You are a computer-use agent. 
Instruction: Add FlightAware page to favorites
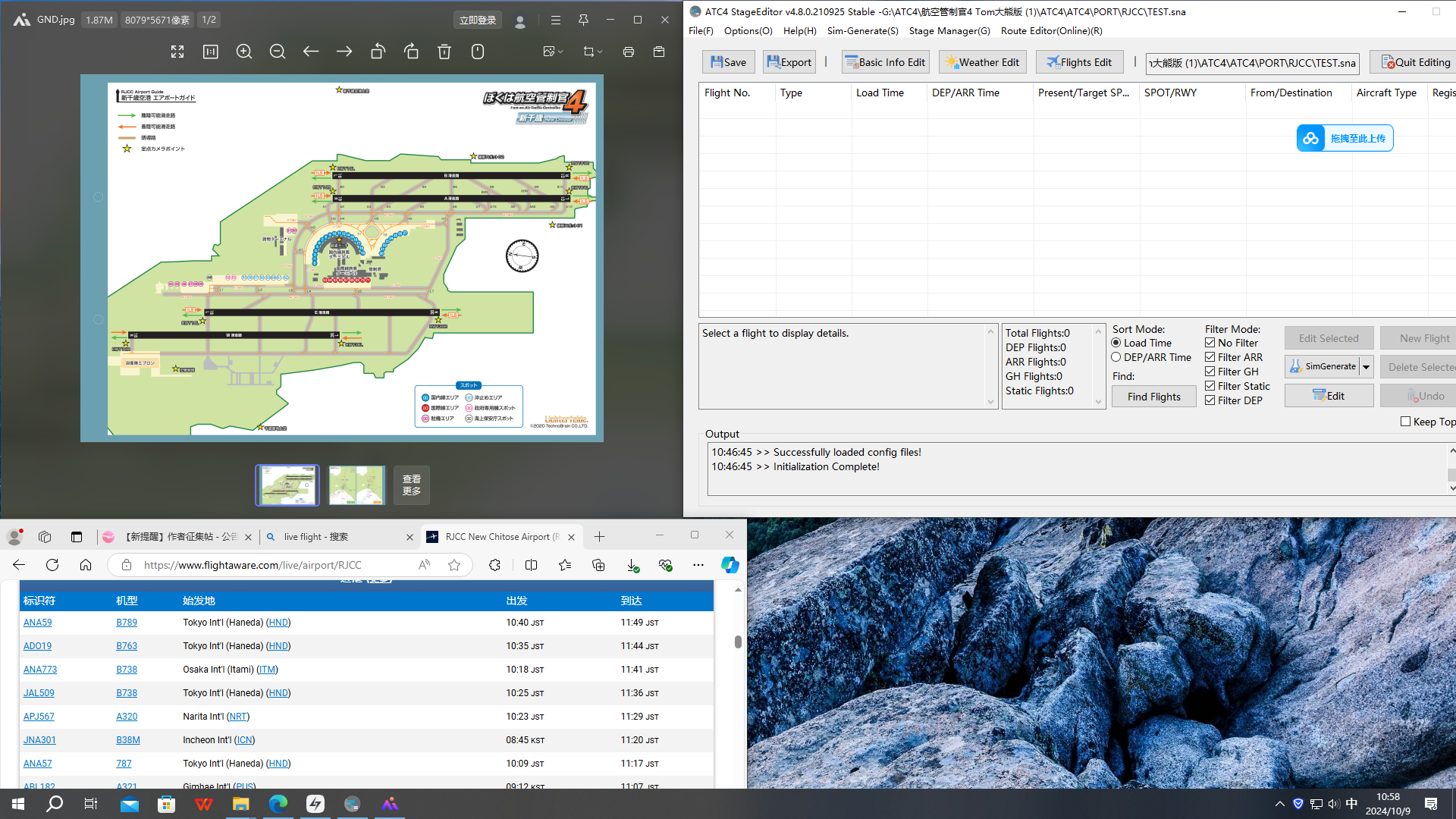point(454,565)
